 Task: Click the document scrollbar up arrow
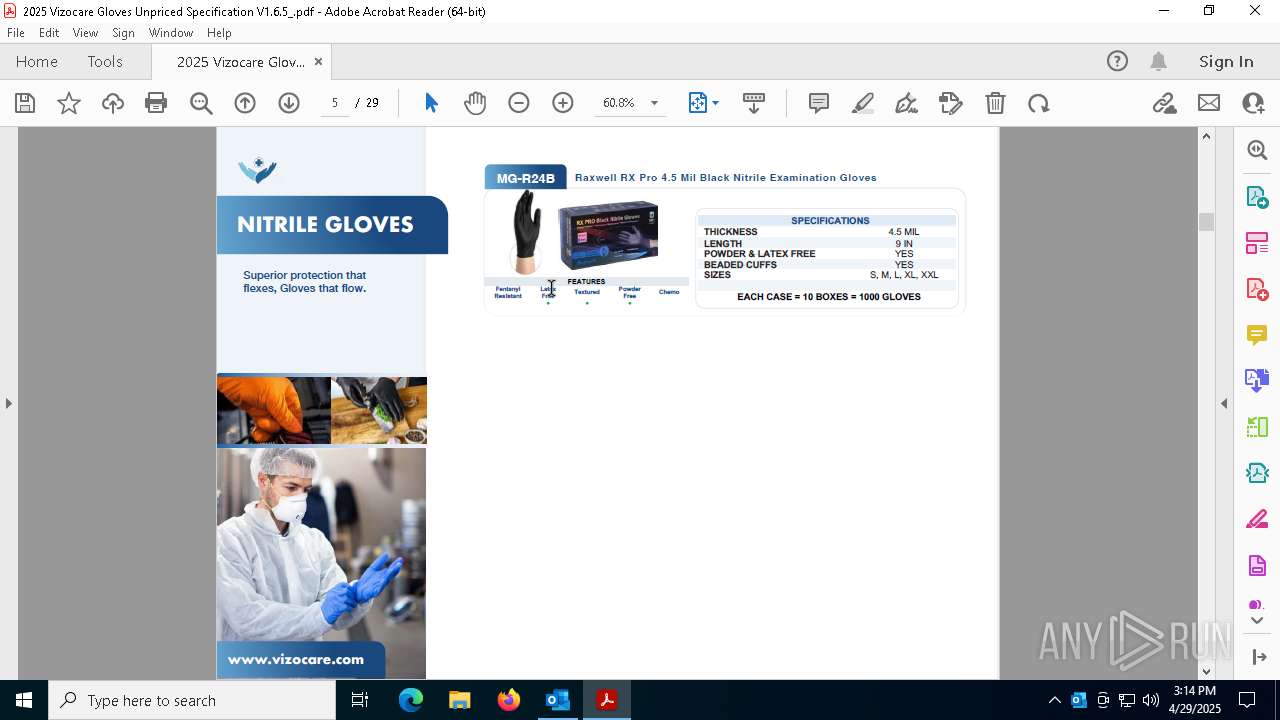point(1206,136)
